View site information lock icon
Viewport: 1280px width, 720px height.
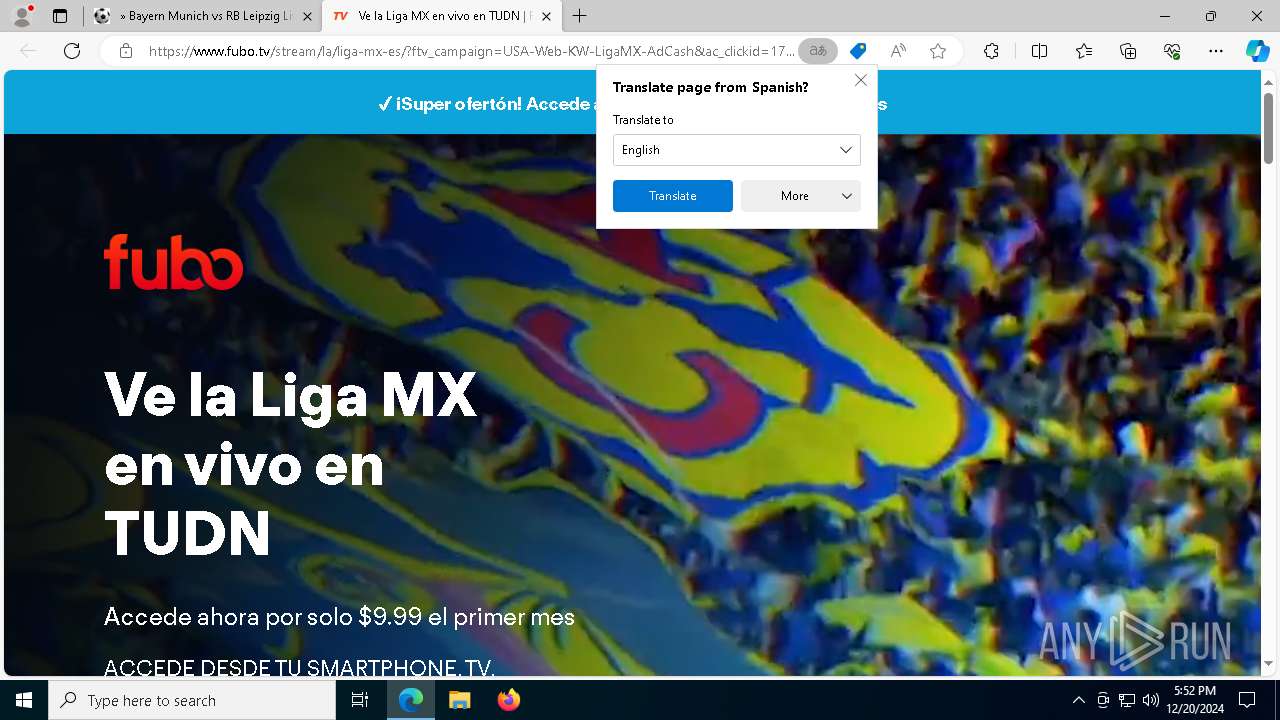tap(125, 51)
